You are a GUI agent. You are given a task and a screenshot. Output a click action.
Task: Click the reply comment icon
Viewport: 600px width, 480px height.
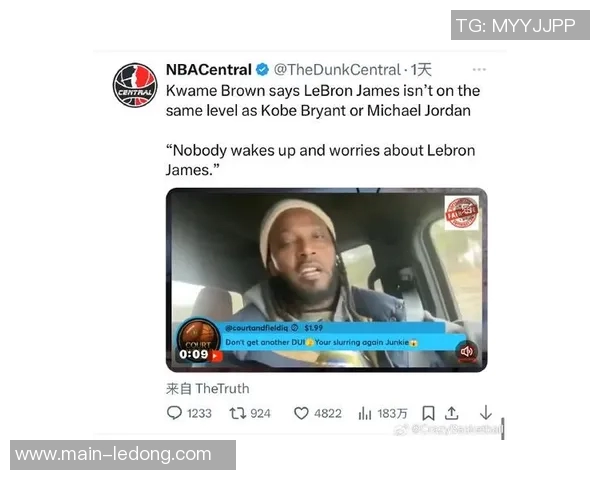pos(174,413)
